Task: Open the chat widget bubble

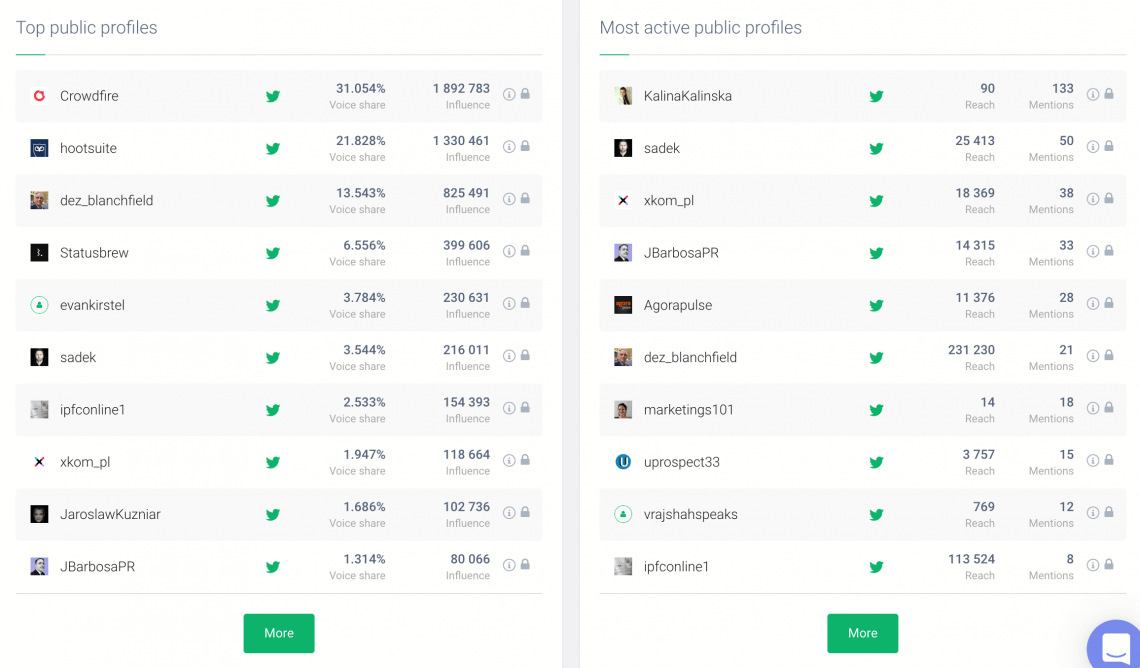Action: (x=1115, y=646)
